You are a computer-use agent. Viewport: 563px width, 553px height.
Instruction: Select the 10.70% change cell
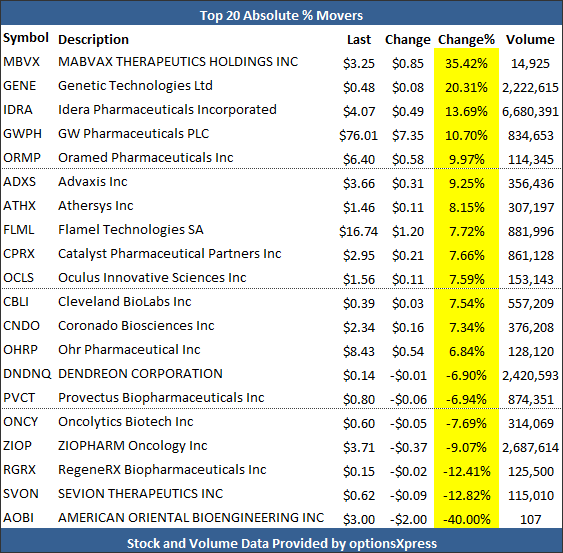click(x=466, y=136)
